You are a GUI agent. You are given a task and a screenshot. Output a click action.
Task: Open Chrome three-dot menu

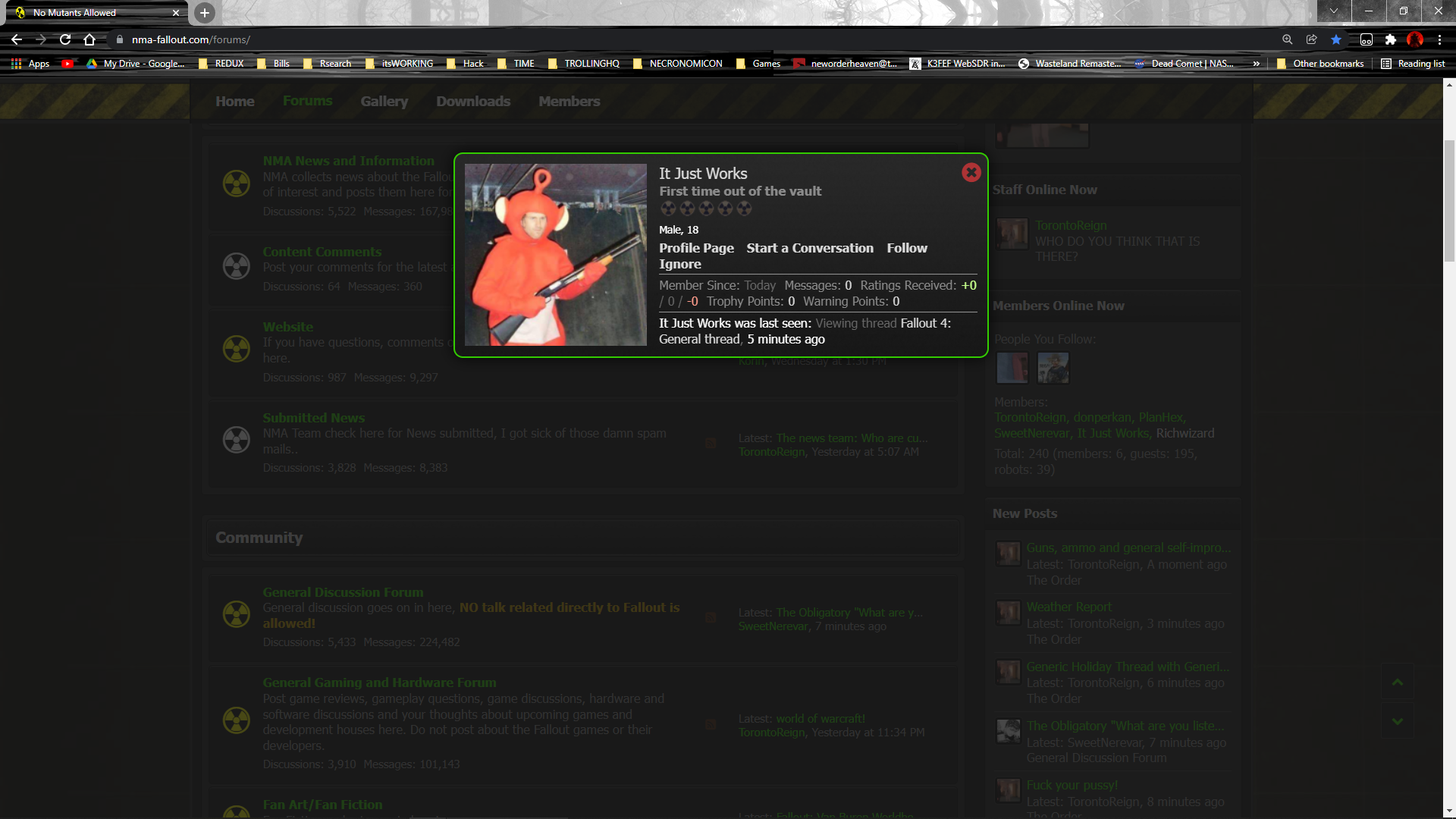click(1439, 39)
